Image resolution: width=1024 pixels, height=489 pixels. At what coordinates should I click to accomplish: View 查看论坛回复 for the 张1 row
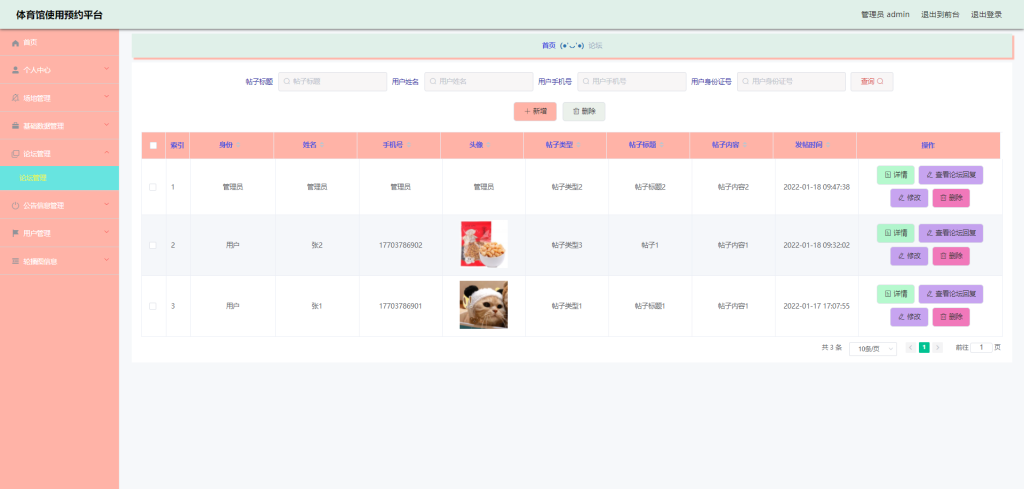coord(951,294)
